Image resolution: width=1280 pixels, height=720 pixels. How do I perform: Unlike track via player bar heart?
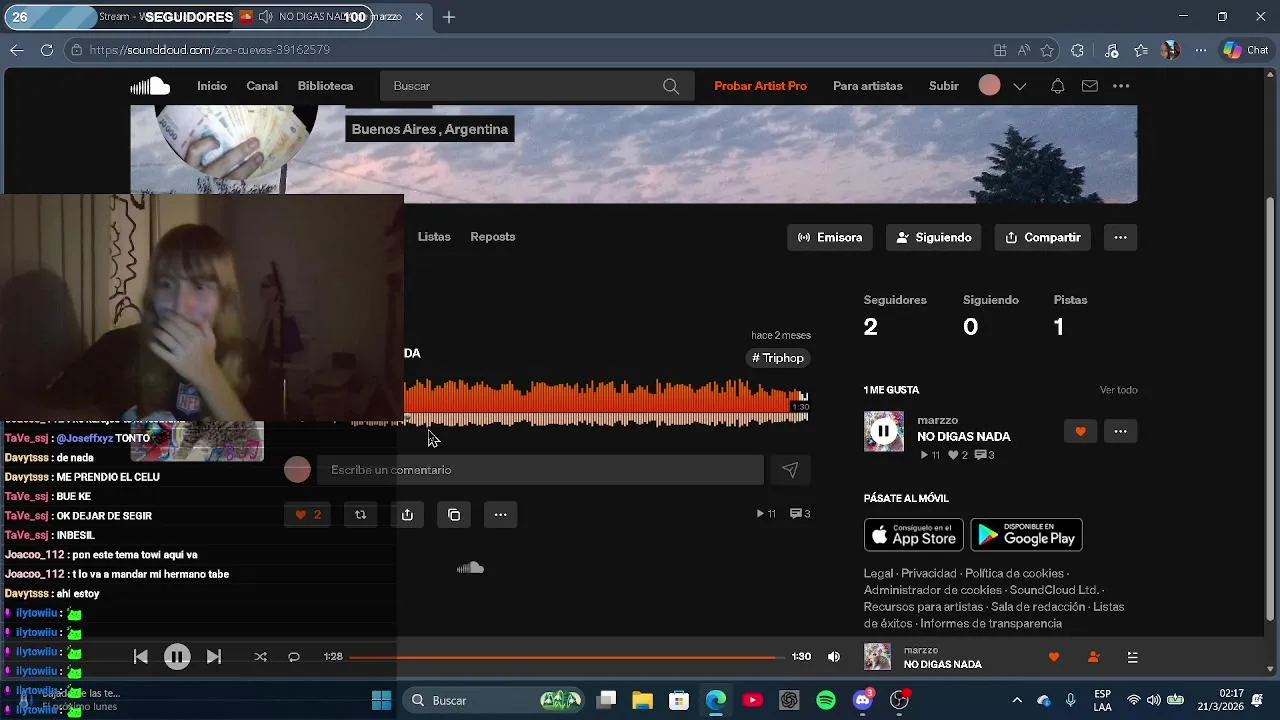tap(1053, 657)
